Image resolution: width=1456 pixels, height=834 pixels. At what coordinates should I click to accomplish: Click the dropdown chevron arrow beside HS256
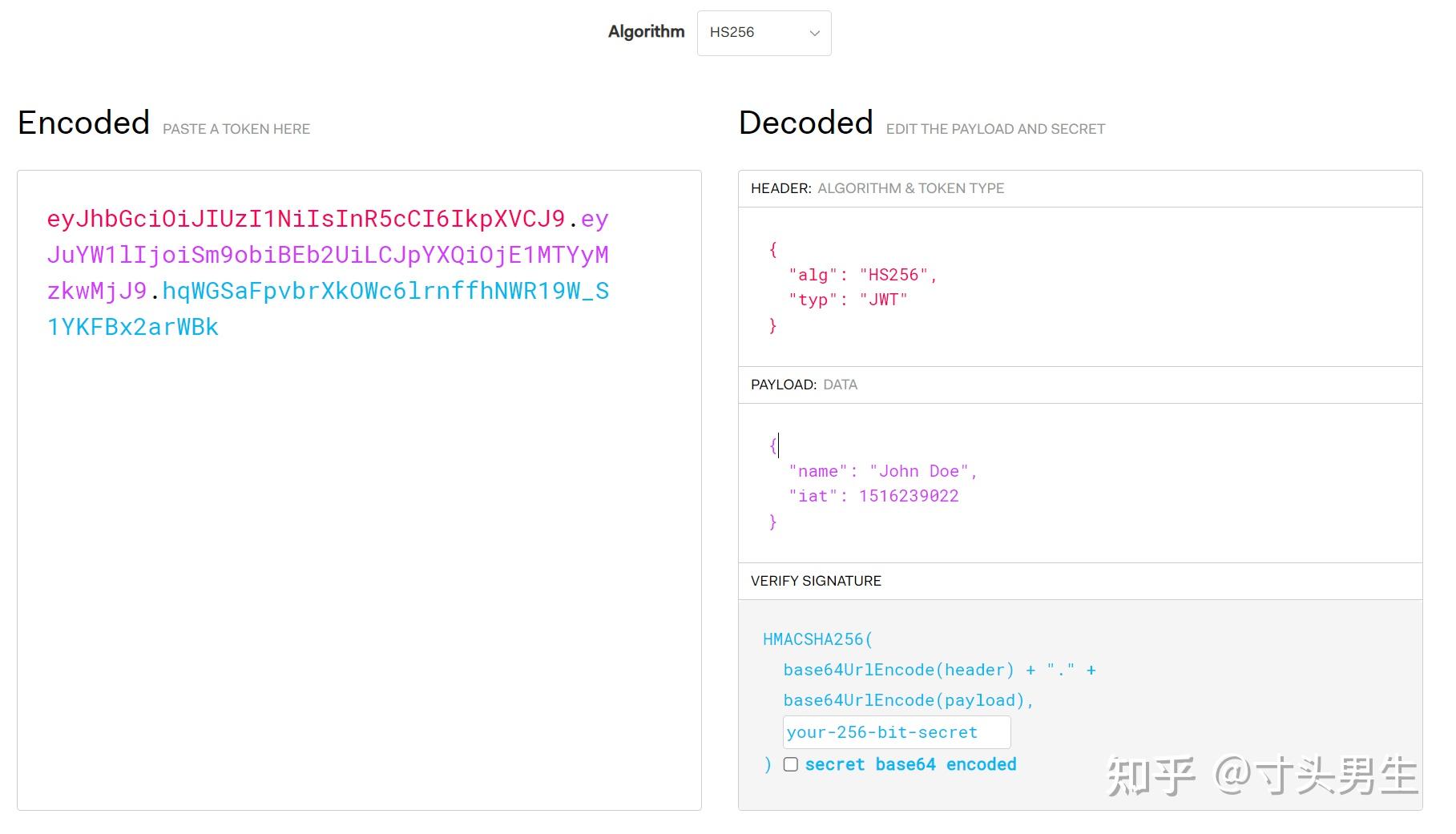click(x=814, y=34)
